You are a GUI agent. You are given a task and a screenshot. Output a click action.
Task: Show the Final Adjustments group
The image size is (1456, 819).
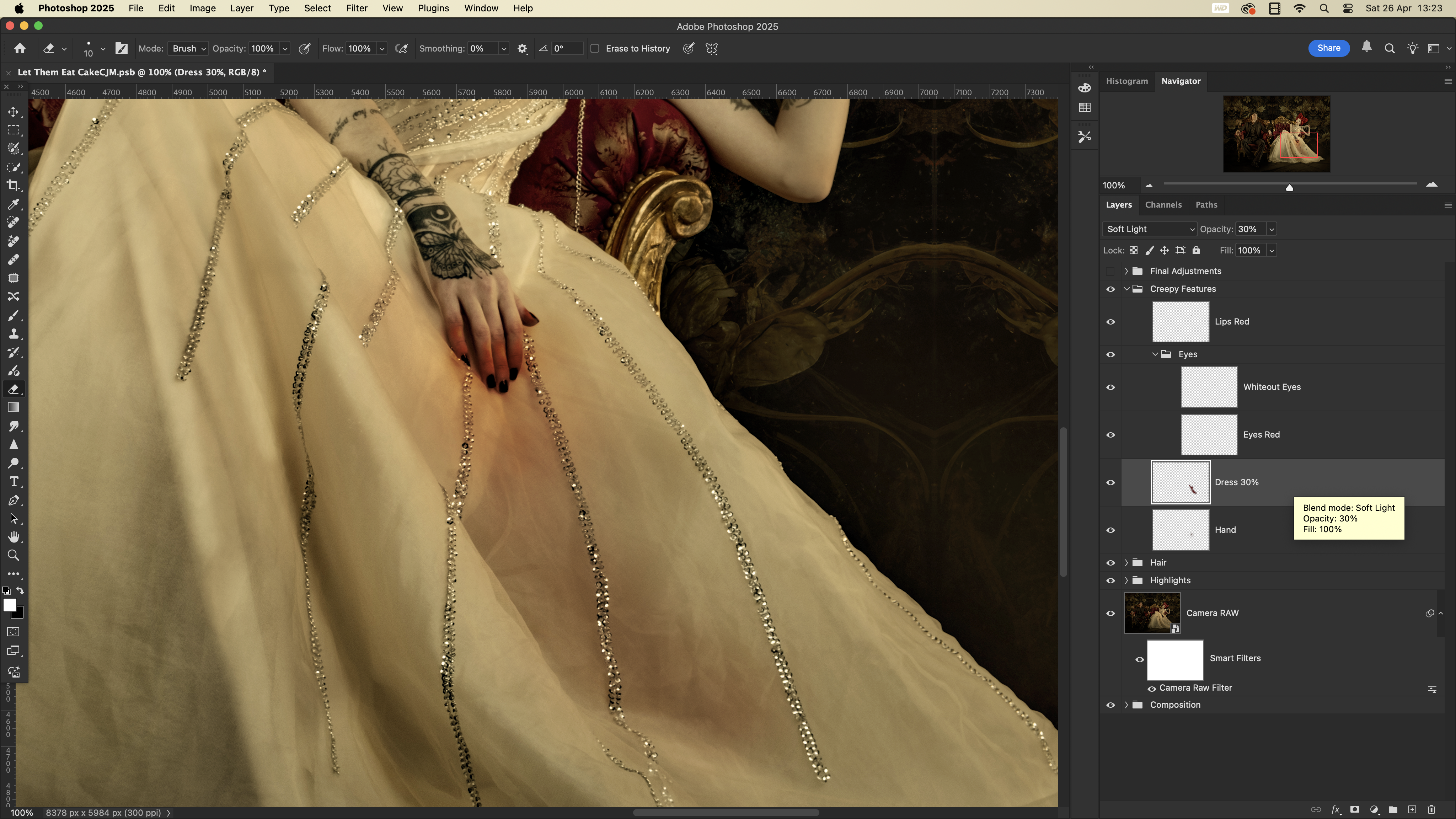click(x=1110, y=271)
